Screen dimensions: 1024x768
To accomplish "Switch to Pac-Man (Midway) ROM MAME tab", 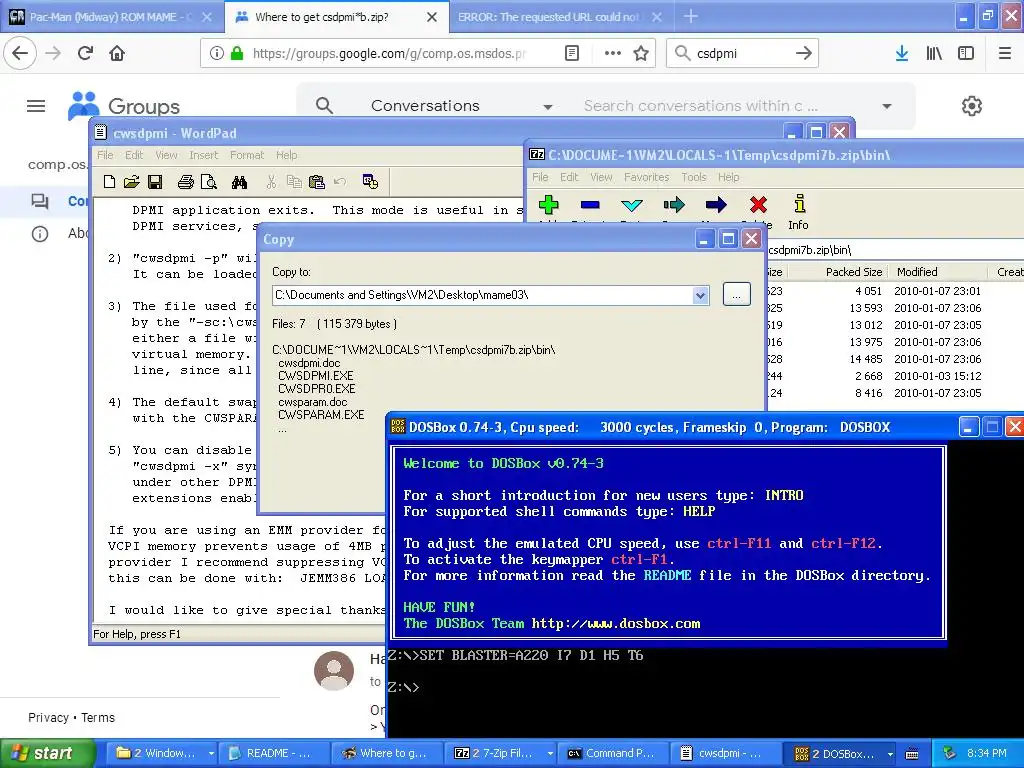I will [112, 17].
